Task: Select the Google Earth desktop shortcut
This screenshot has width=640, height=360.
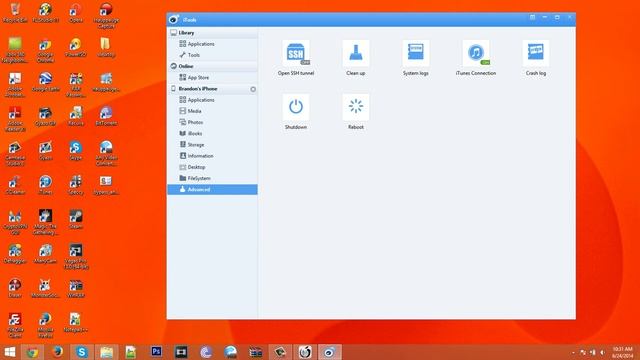Action: click(45, 82)
